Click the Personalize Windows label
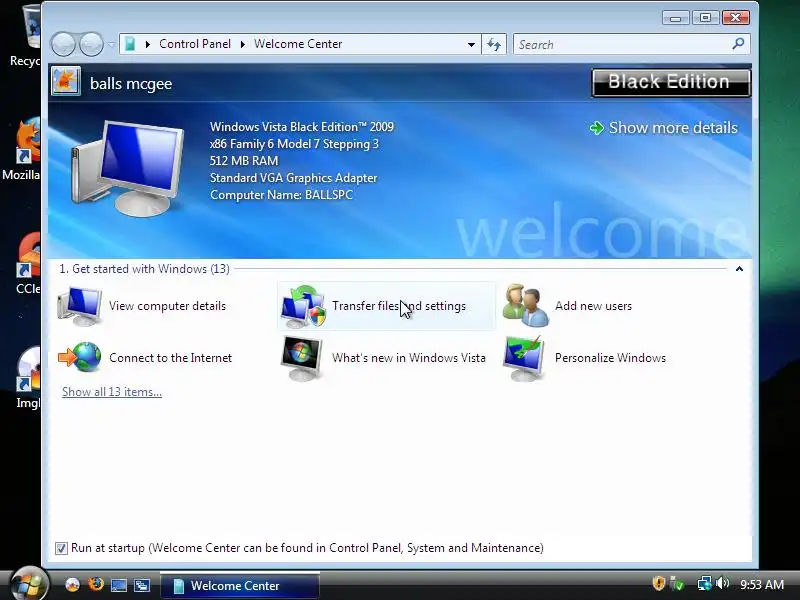Screen dimensions: 800x600 610,358
